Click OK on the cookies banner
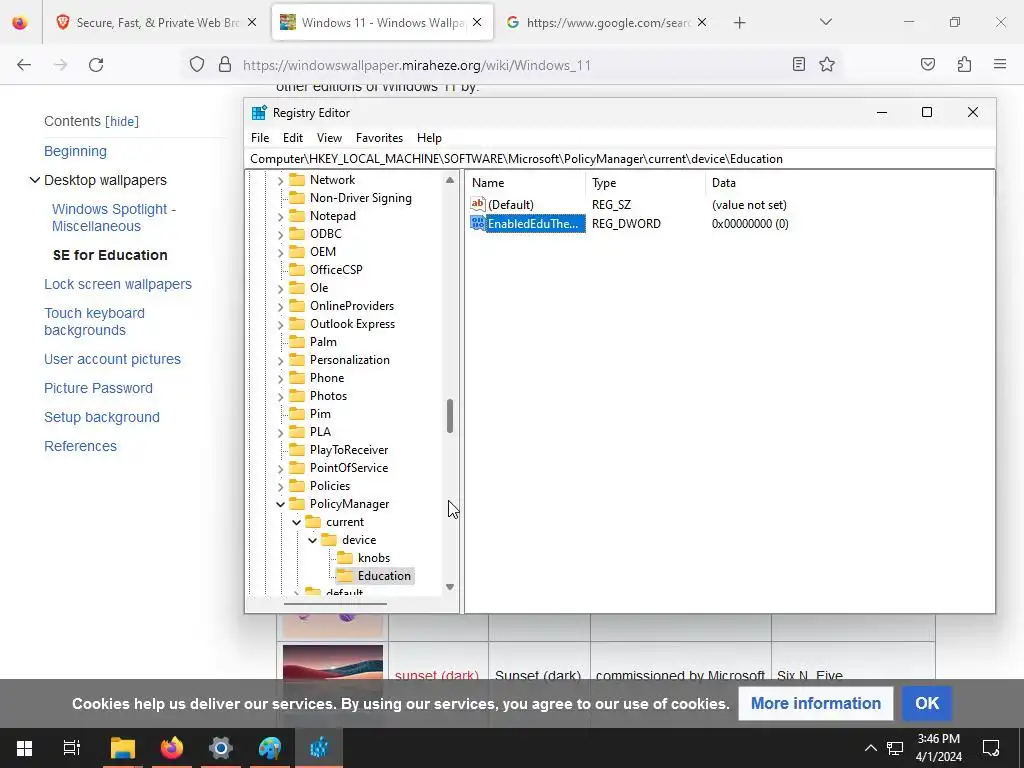This screenshot has width=1024, height=768. pos(927,703)
